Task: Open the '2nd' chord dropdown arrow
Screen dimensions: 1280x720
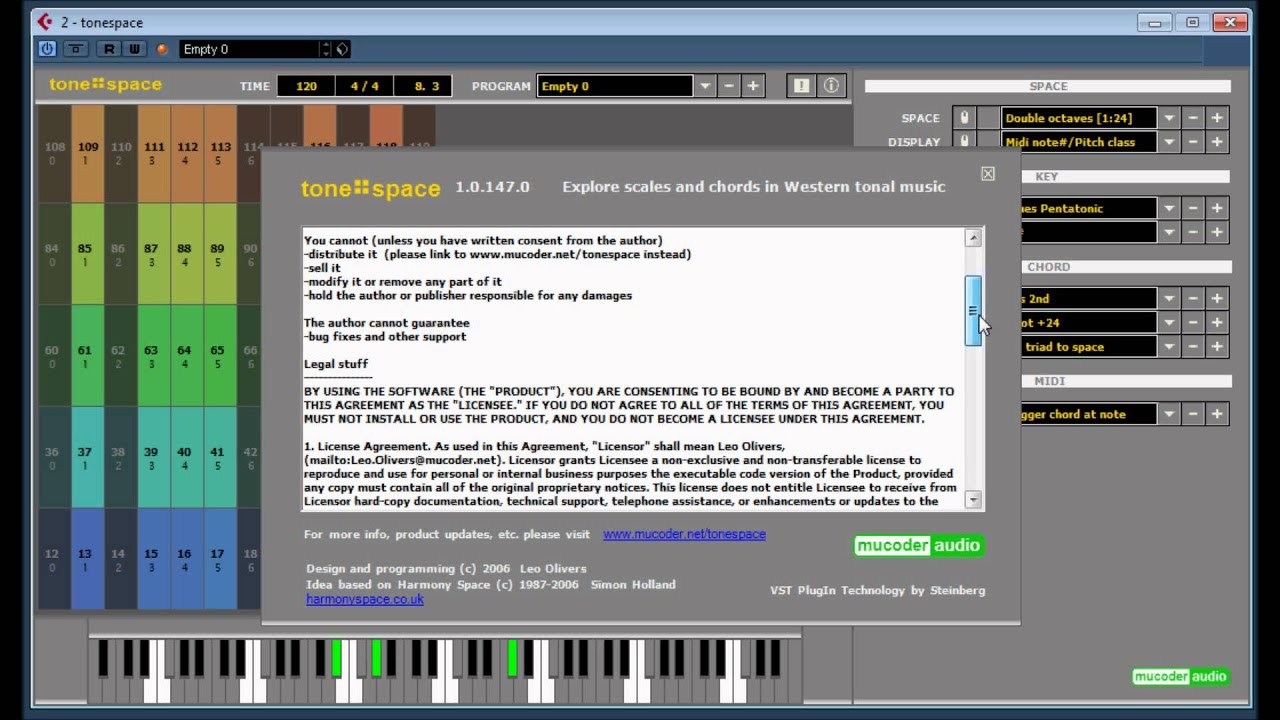Action: coord(1169,298)
